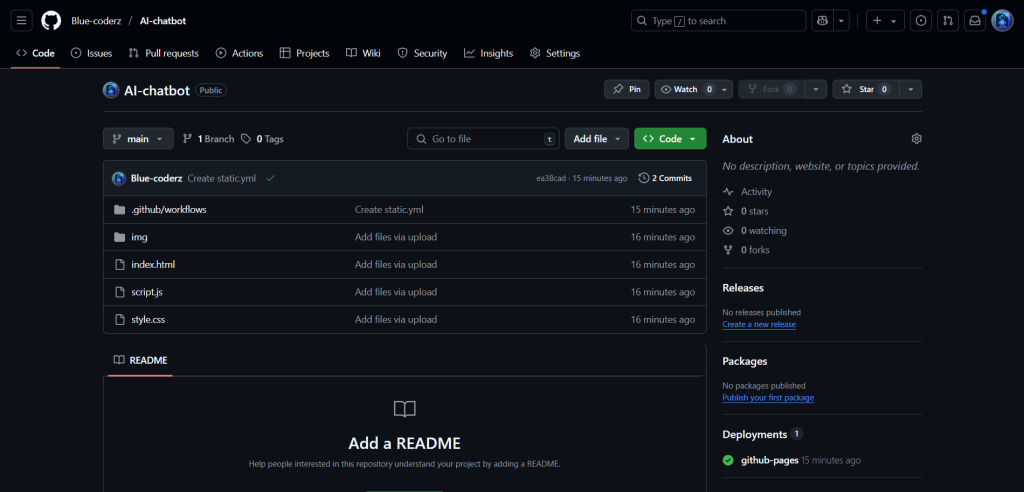The image size is (1024, 492).
Task: Open the Wiki tab
Action: coord(363,54)
